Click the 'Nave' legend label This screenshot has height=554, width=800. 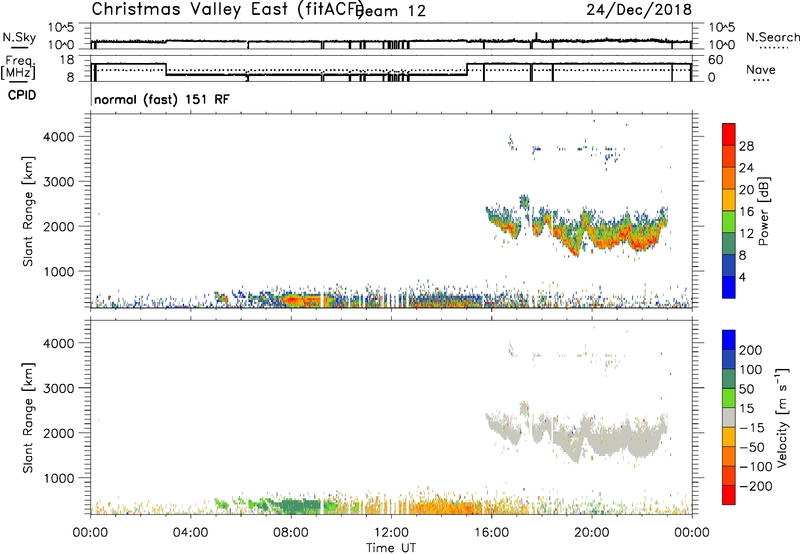point(761,69)
